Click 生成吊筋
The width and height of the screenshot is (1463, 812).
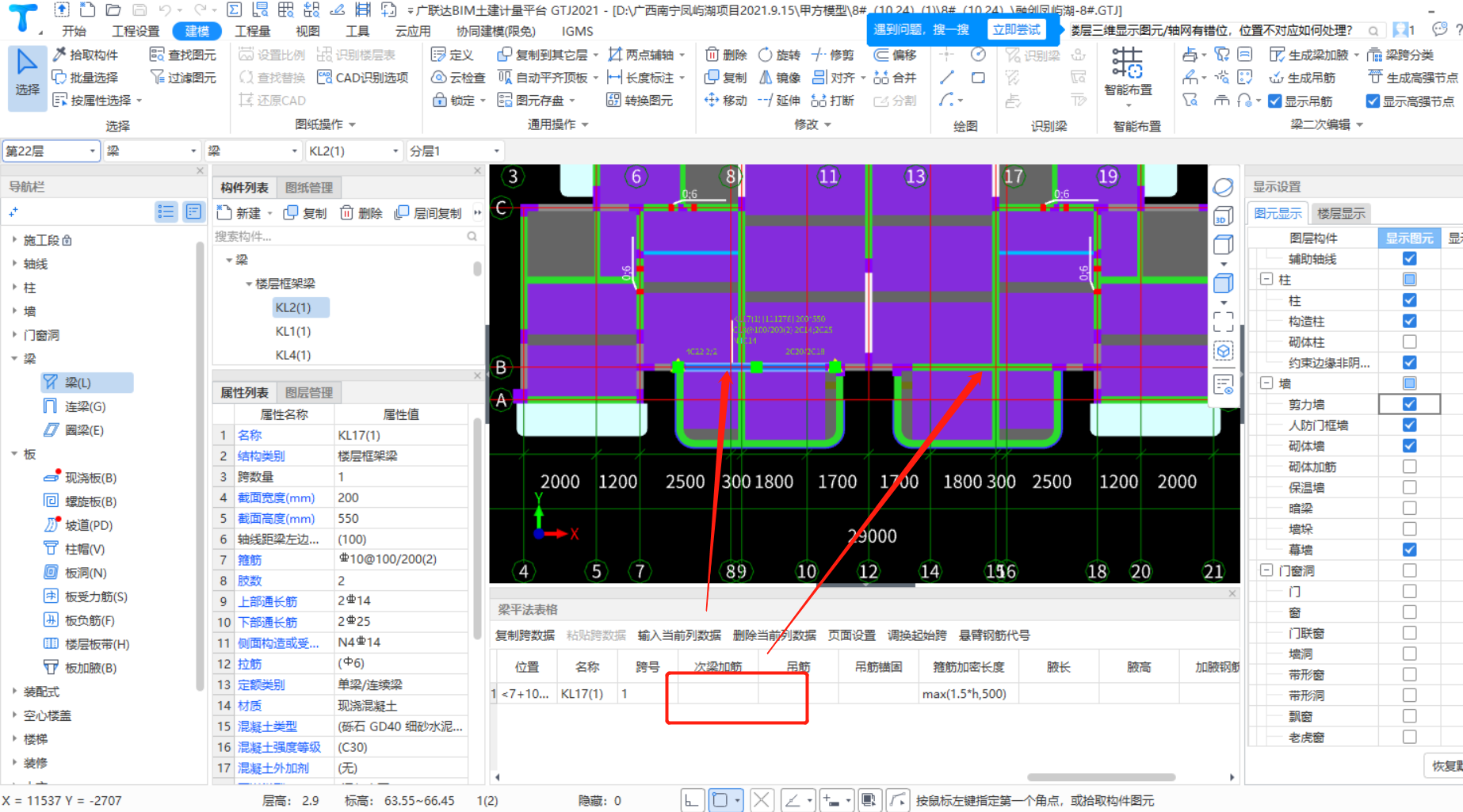coord(1302,78)
